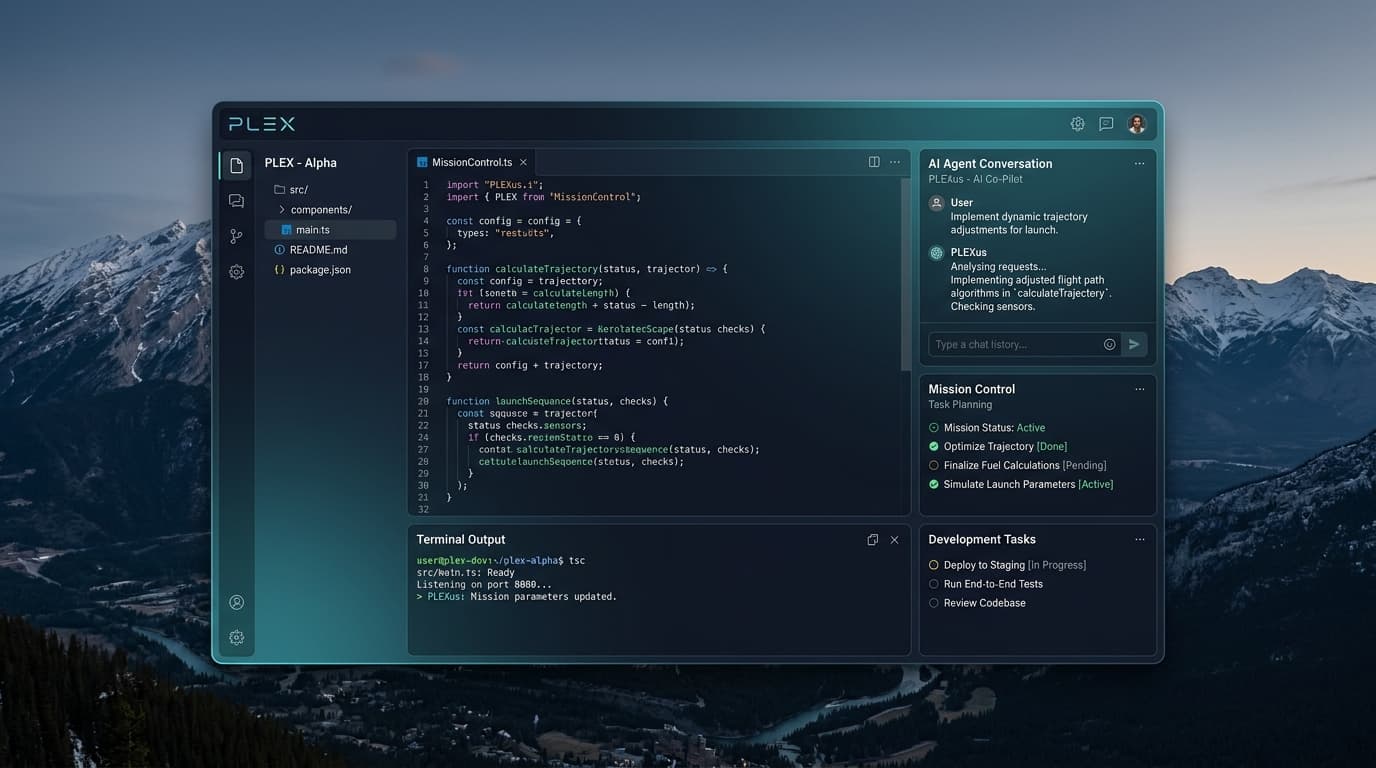Click the split editor icon
1376x768 pixels.
pos(874,162)
